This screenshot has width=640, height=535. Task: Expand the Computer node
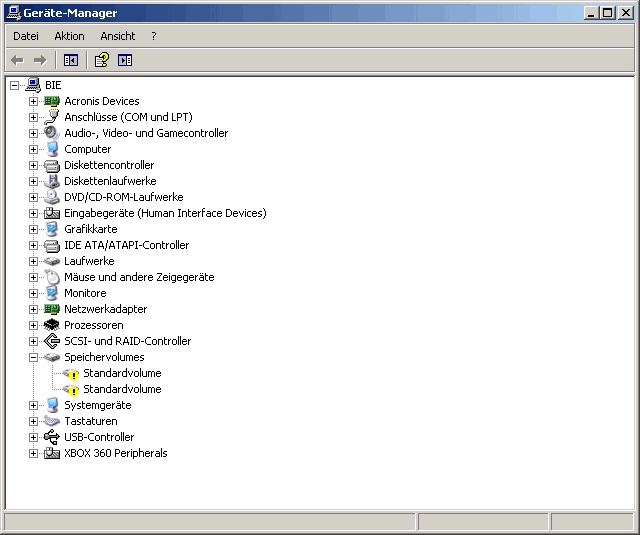click(x=33, y=149)
